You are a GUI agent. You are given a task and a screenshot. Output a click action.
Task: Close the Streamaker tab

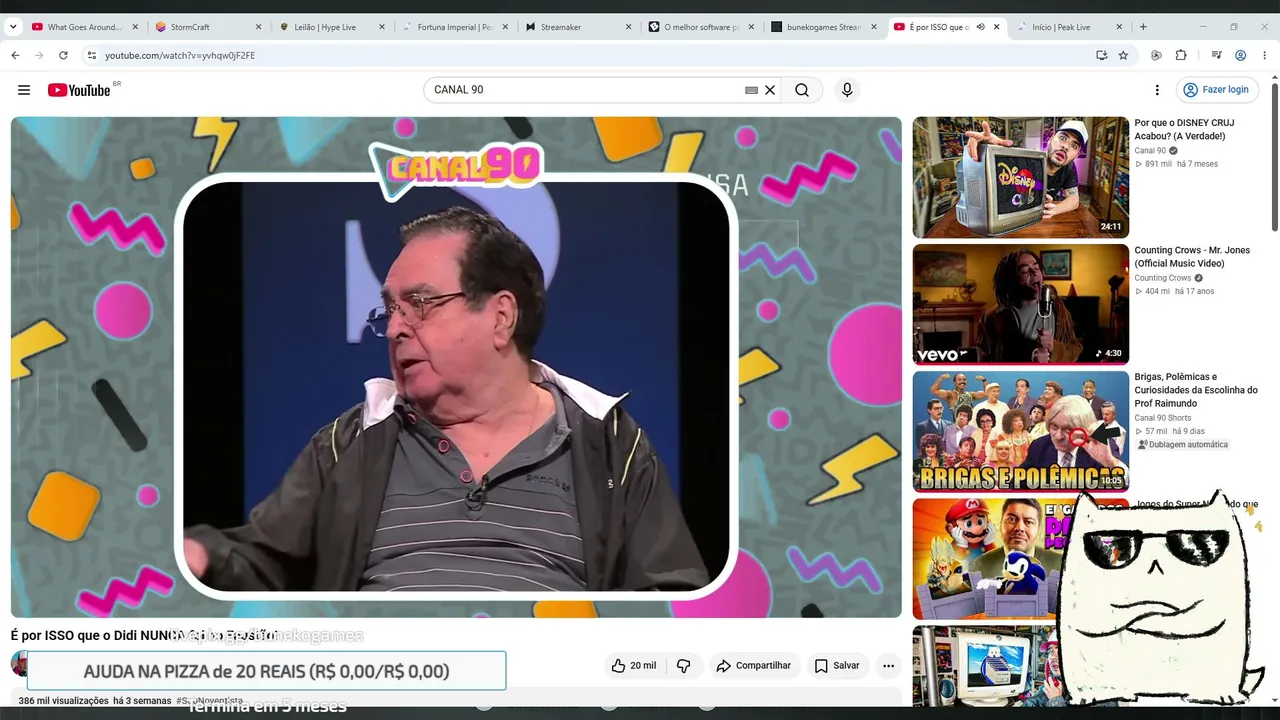pos(629,27)
